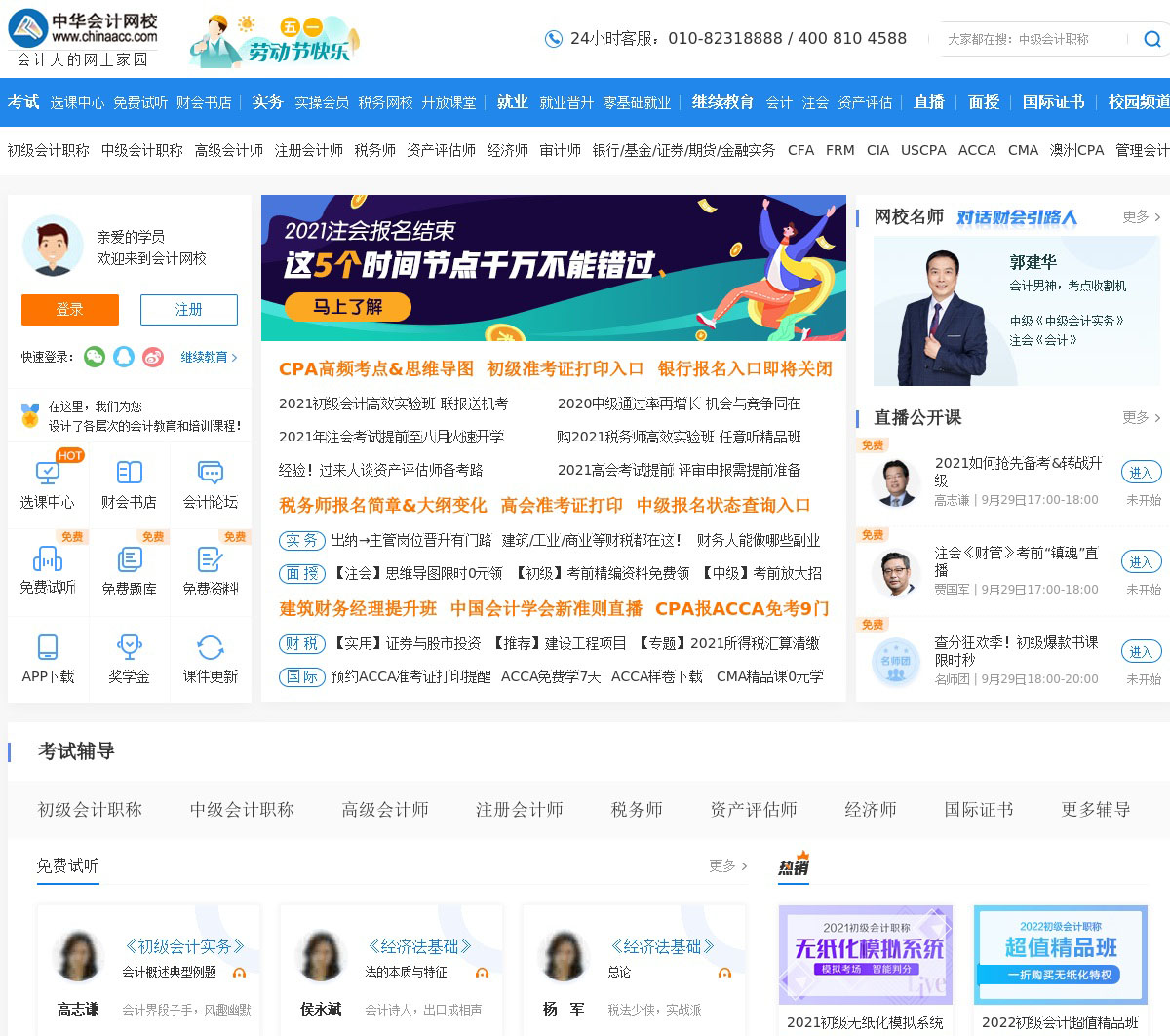Log in with the QQ icon
Viewport: 1170px width, 1036px height.
coord(124,357)
